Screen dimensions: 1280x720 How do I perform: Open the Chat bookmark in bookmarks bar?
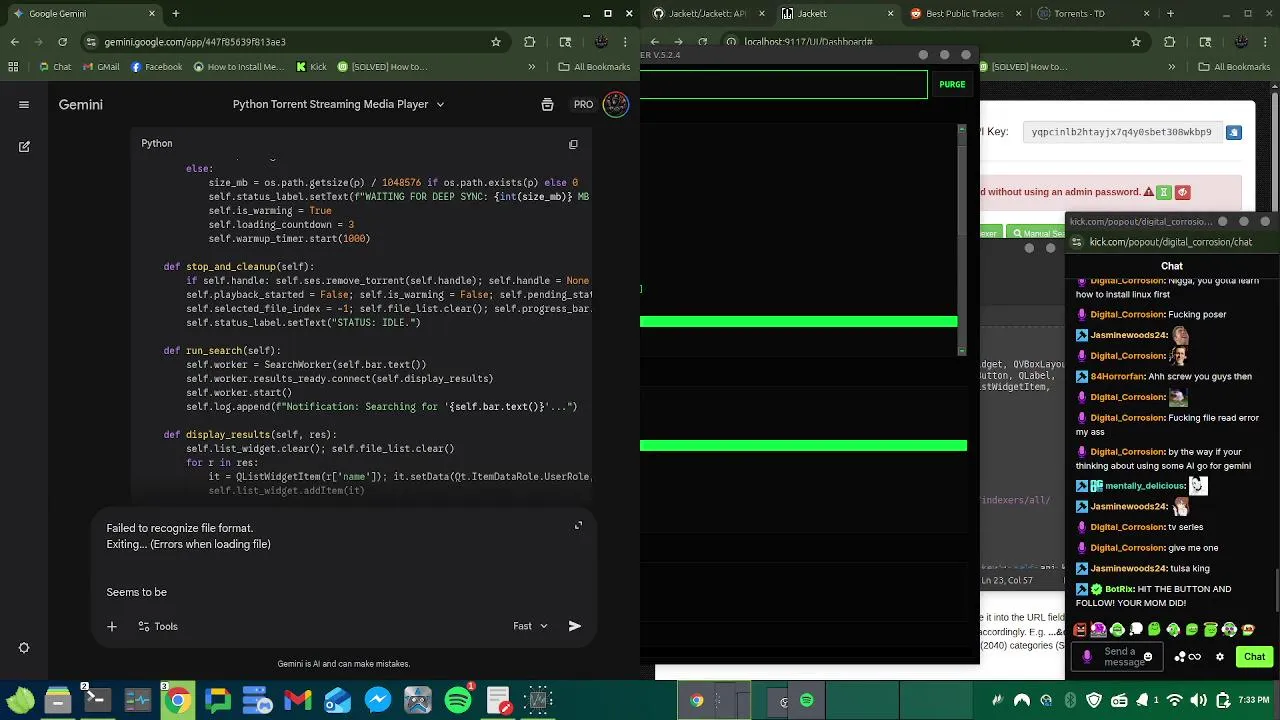tap(55, 67)
